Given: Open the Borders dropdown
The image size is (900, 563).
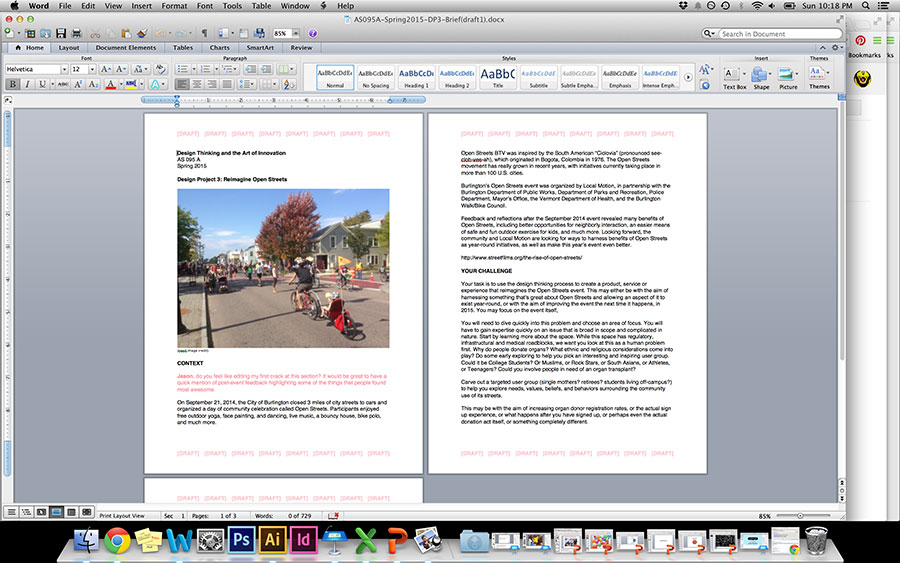Looking at the screenshot, I should point(269,84).
